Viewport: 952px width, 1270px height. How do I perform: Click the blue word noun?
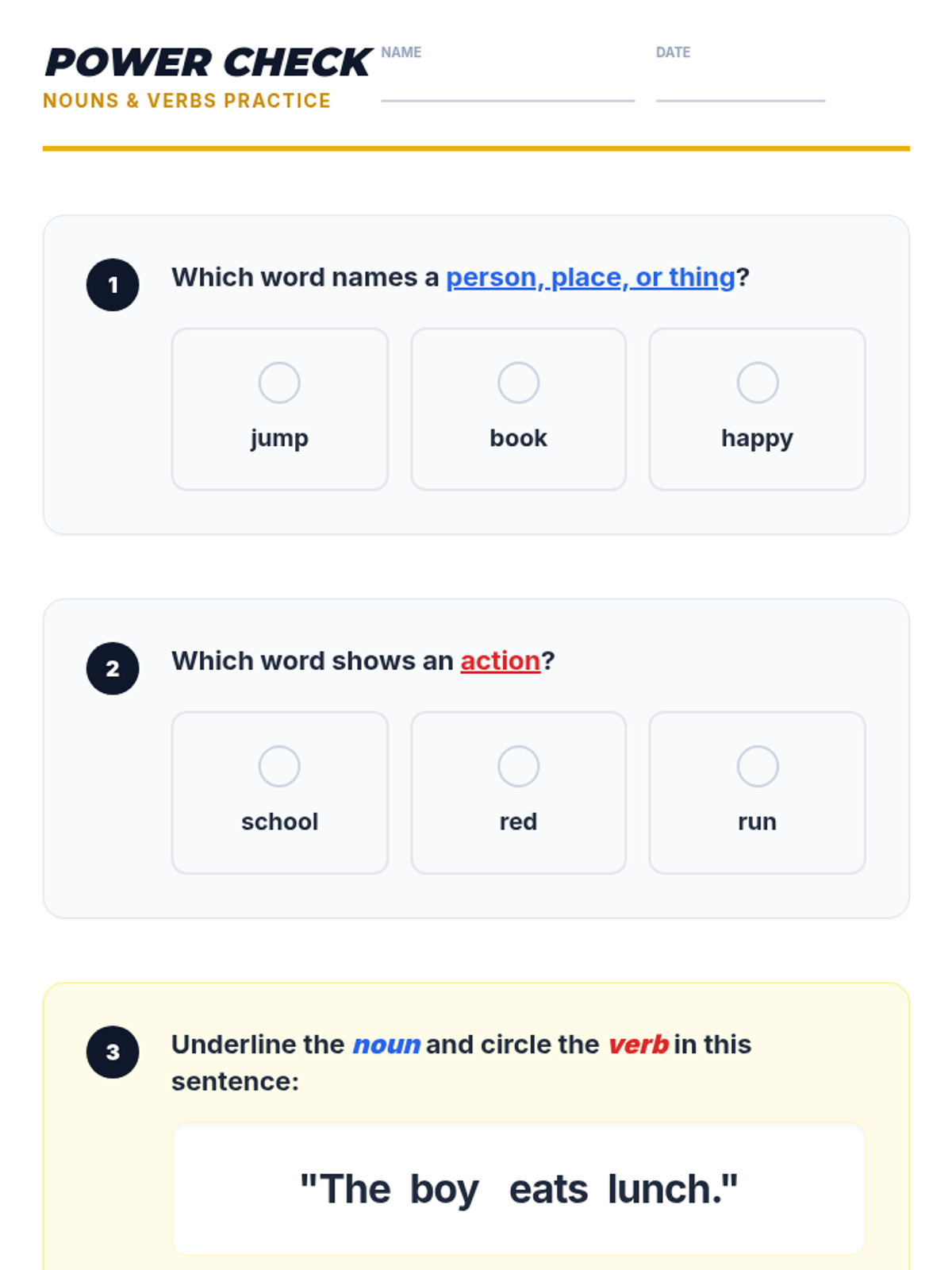coord(386,1045)
